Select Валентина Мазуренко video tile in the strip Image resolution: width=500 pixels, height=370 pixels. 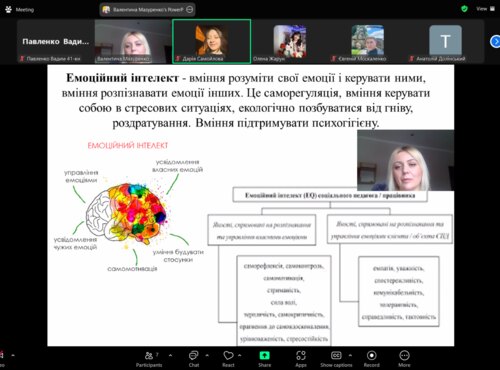pyautogui.click(x=133, y=41)
